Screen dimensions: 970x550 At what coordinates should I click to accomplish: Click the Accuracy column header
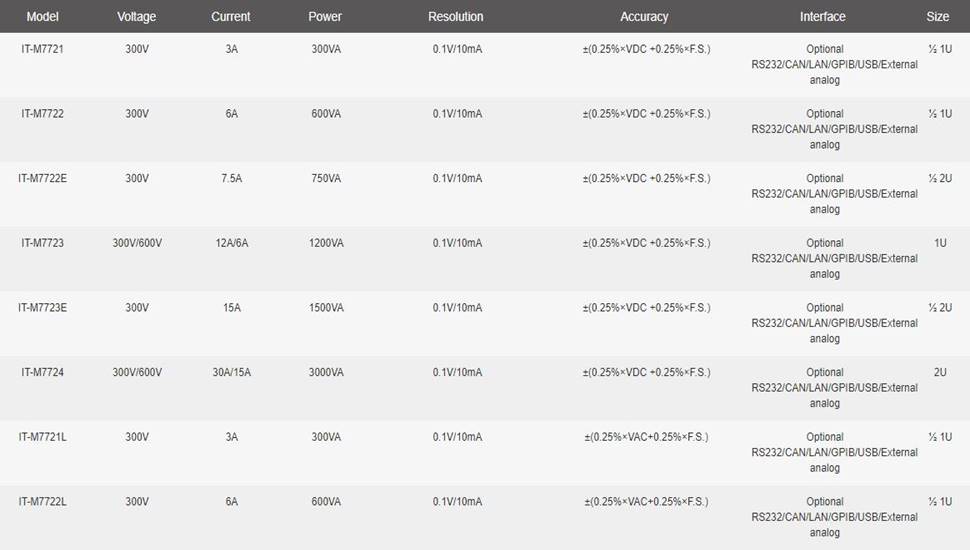(x=644, y=17)
